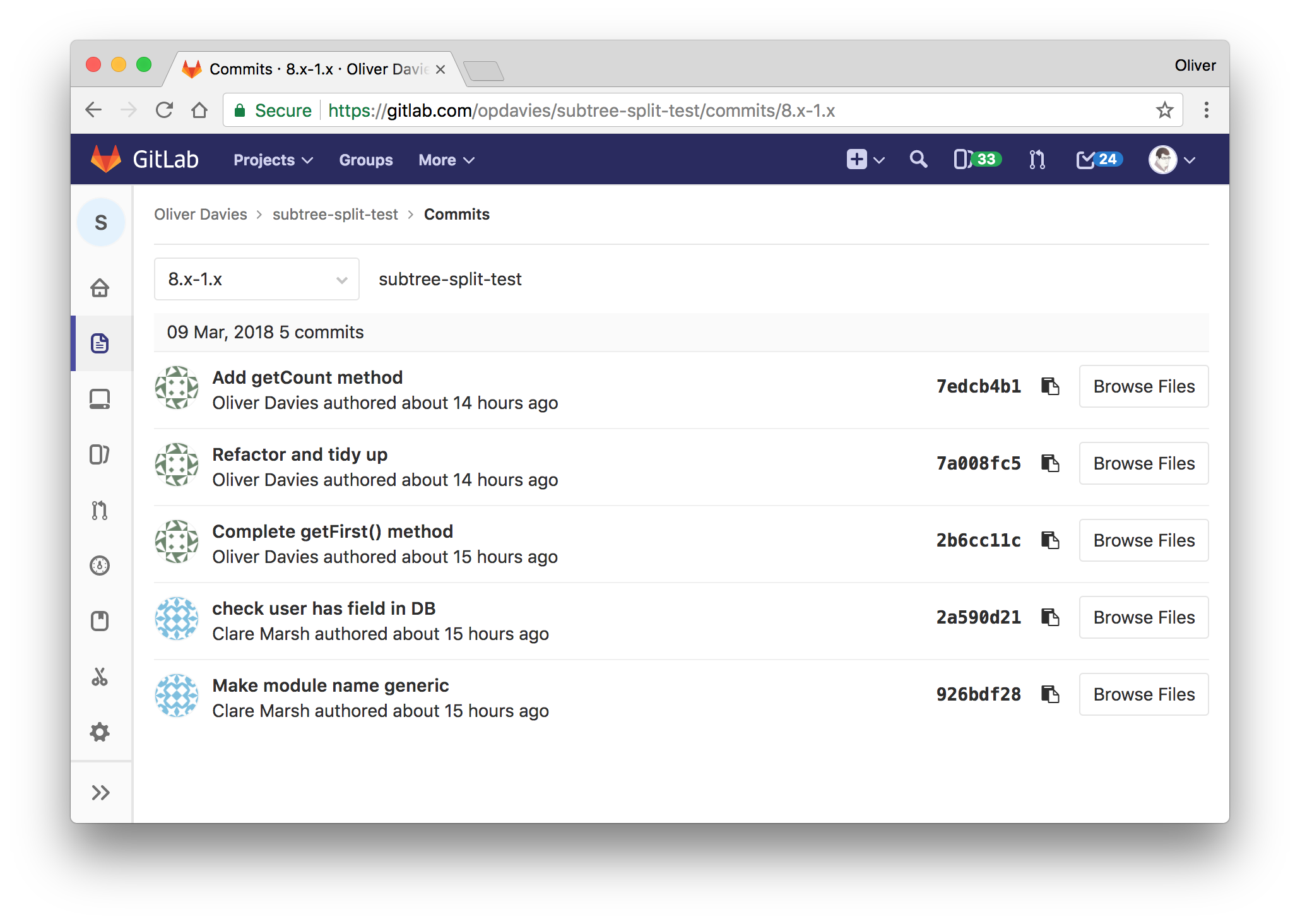Expand the Projects menu
This screenshot has height=924, width=1300.
click(273, 160)
